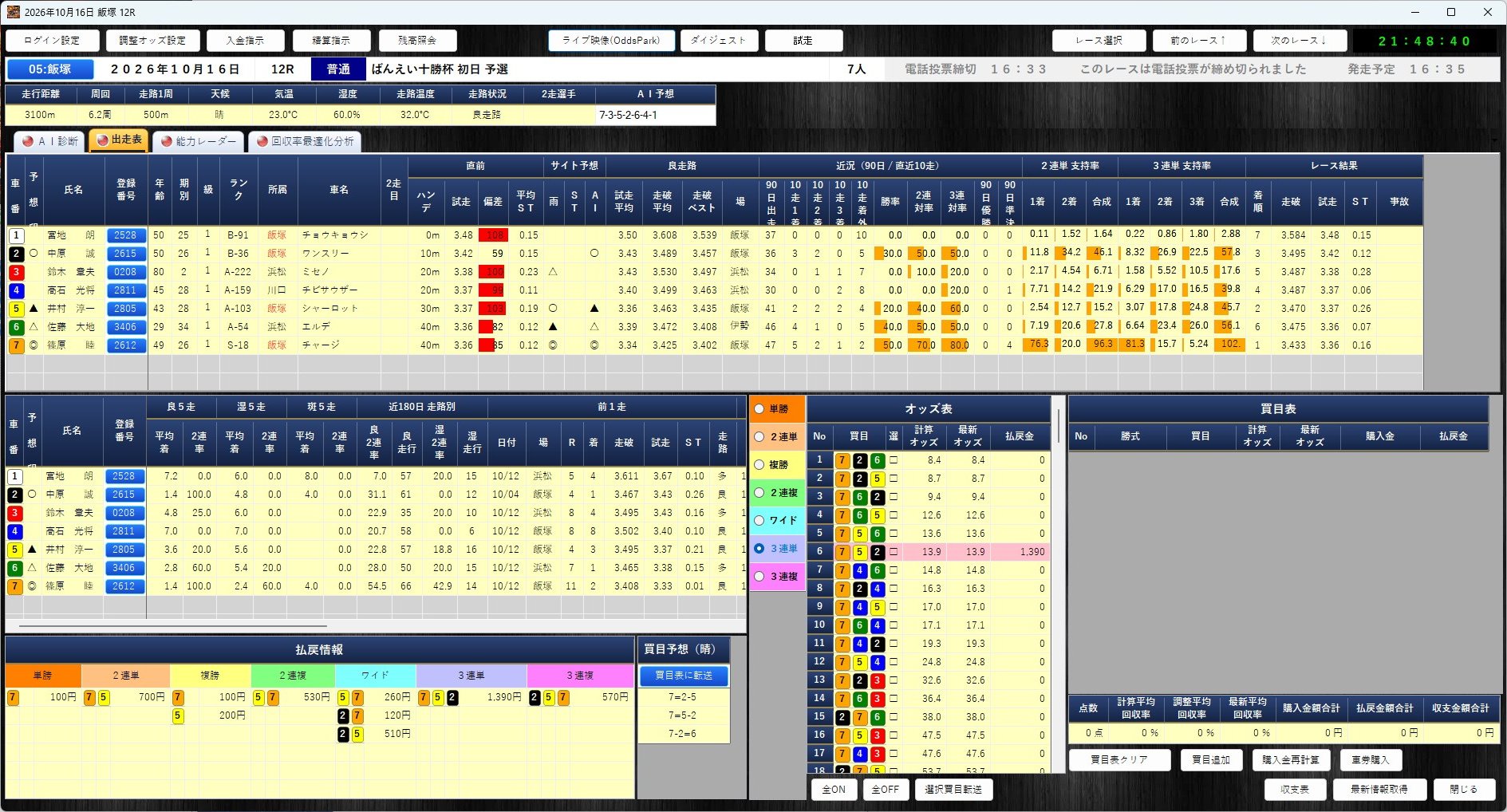Click the 車券購入 button
Image resolution: width=1507 pixels, height=812 pixels.
pos(1371,760)
